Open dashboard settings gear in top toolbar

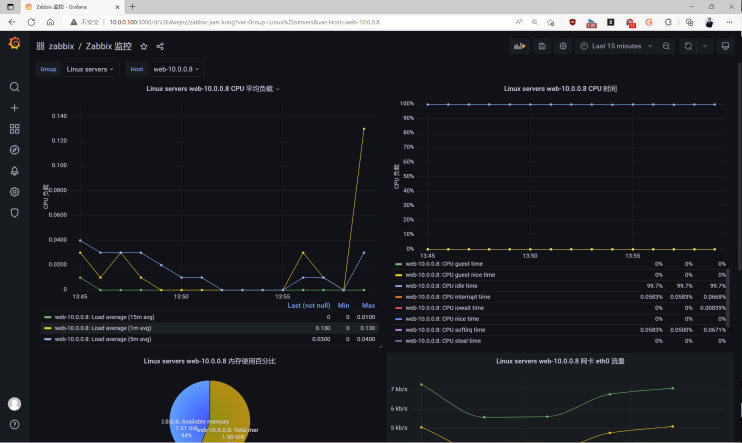point(563,46)
